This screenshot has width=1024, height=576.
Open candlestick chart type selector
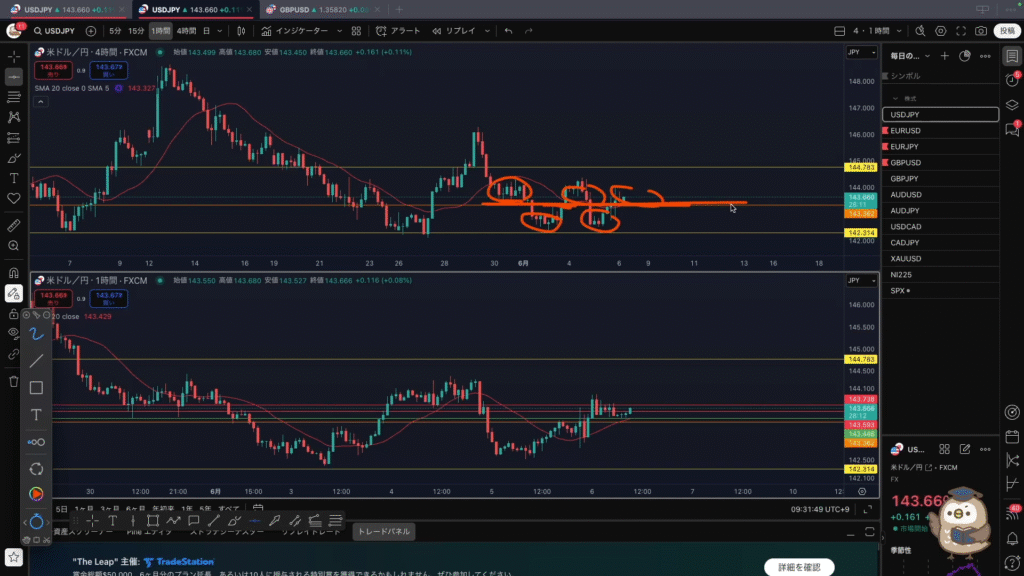(x=241, y=31)
